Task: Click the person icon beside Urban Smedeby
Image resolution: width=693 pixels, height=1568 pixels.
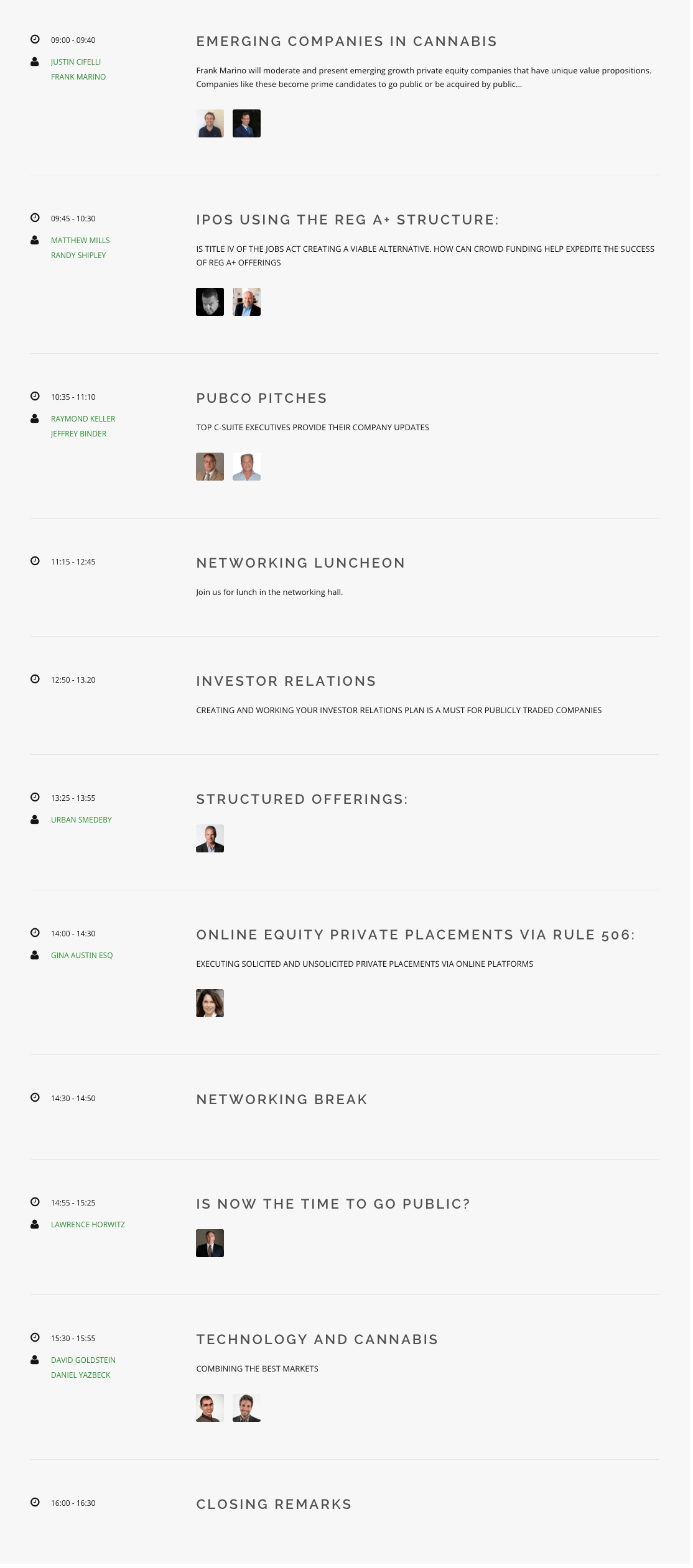Action: [x=35, y=819]
